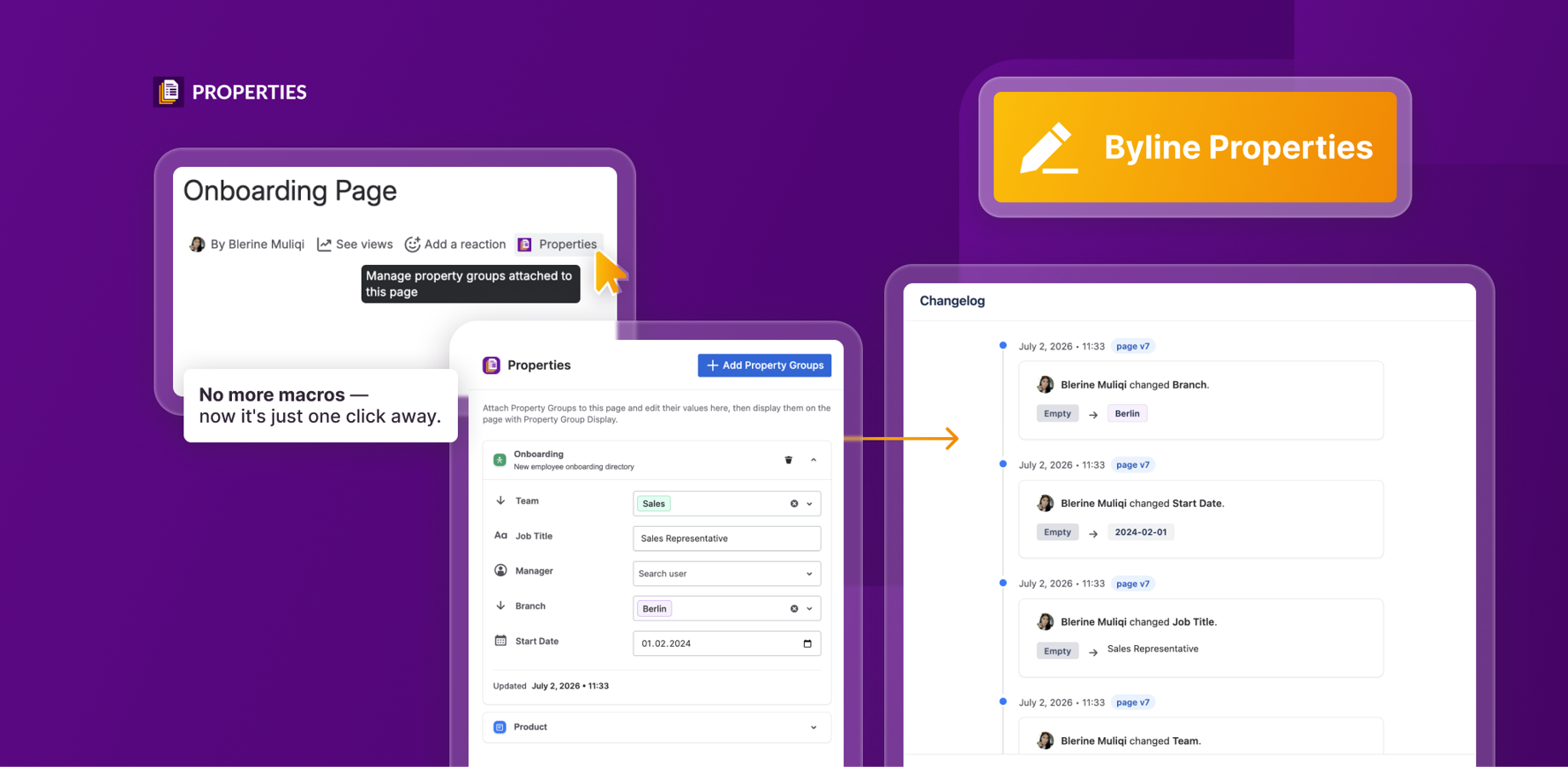Open the Branch dropdown chevron
The width and height of the screenshot is (1568, 767).
coord(810,608)
